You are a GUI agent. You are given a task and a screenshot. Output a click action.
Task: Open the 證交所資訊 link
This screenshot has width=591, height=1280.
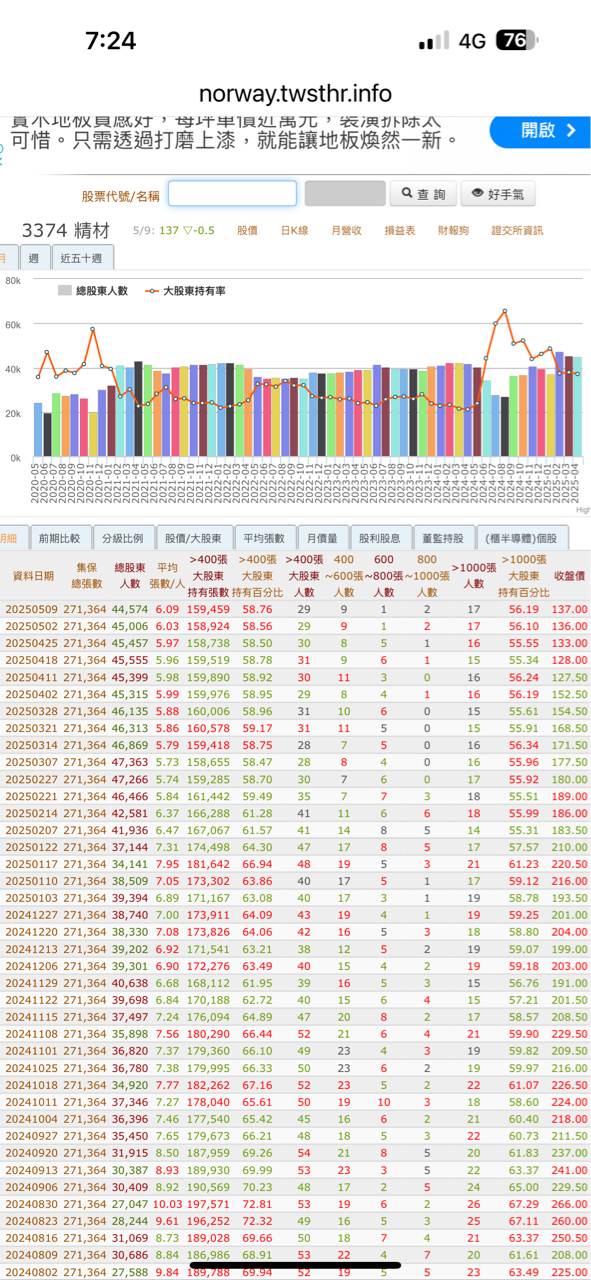point(517,231)
